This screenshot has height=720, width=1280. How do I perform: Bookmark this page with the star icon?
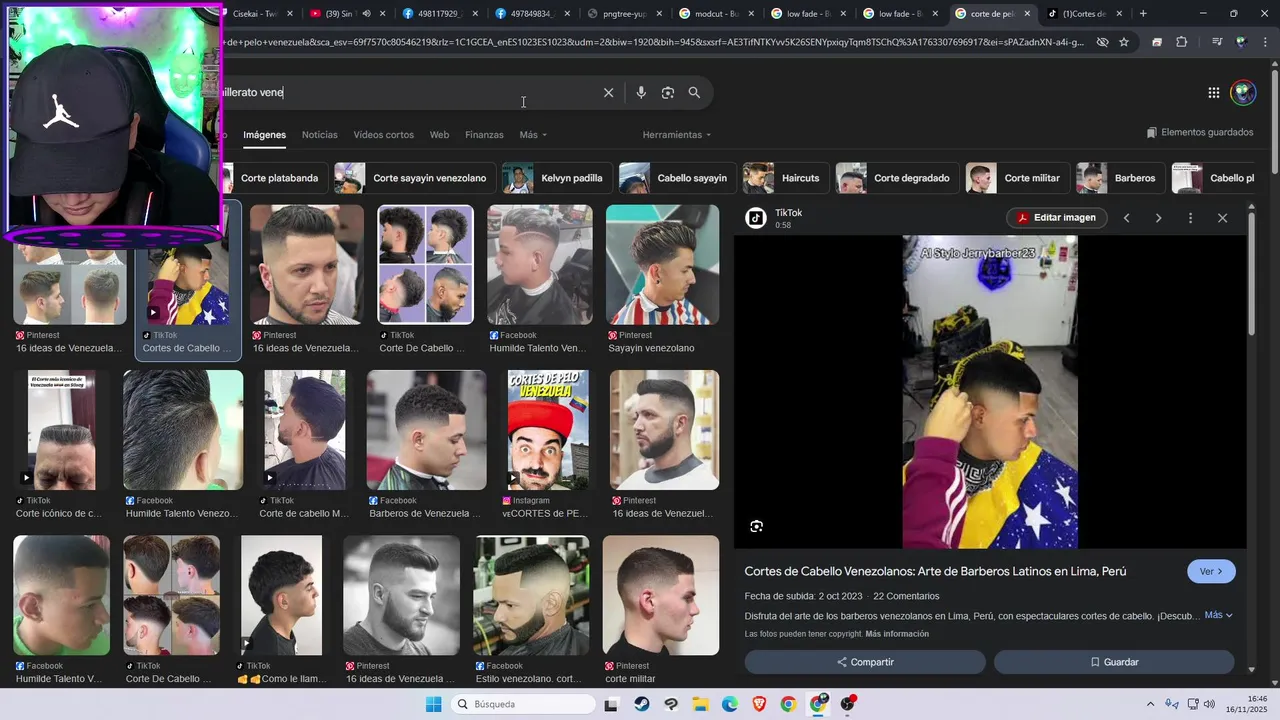pos(1124,42)
